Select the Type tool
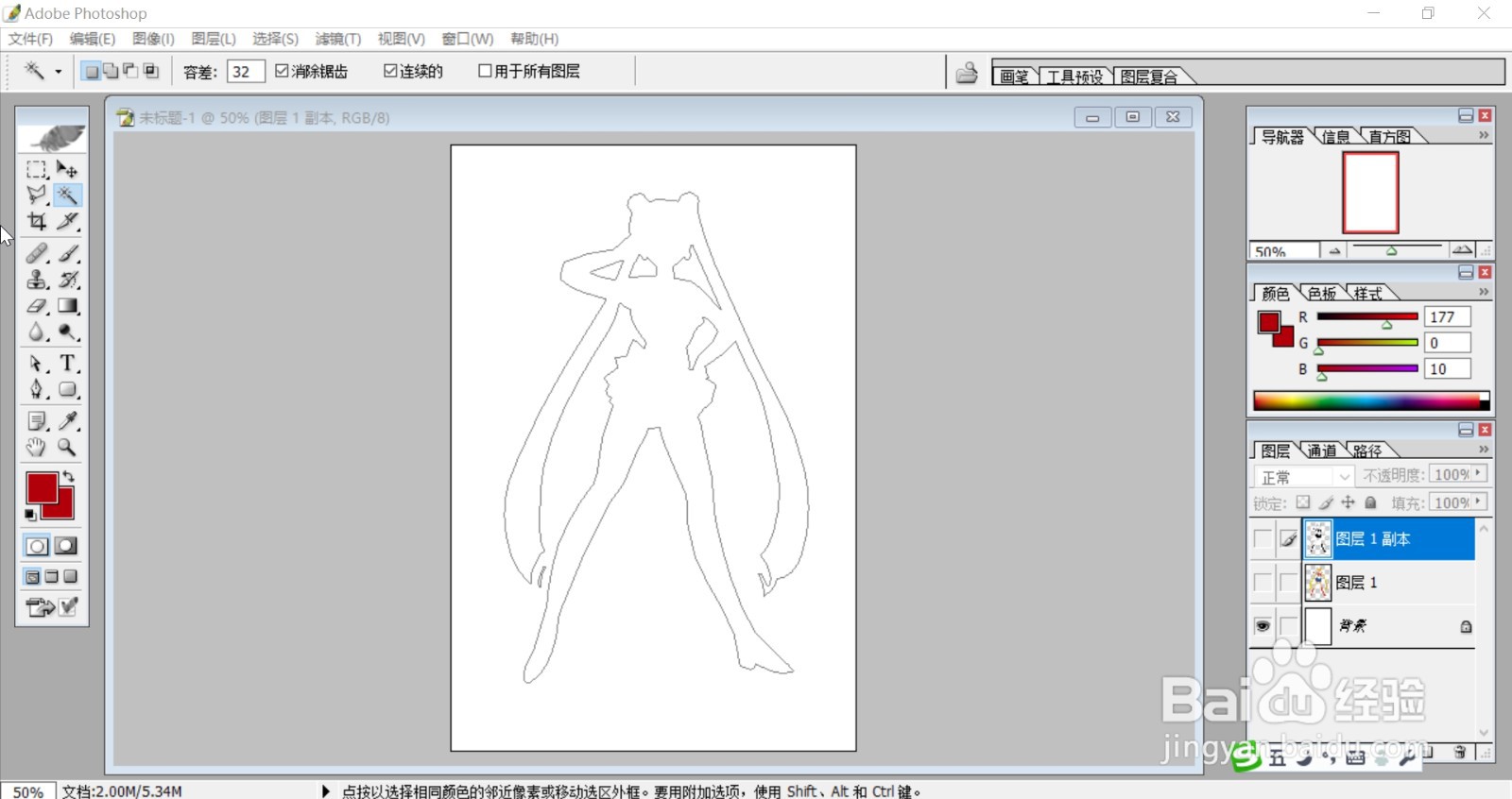This screenshot has width=1512, height=799. click(67, 364)
